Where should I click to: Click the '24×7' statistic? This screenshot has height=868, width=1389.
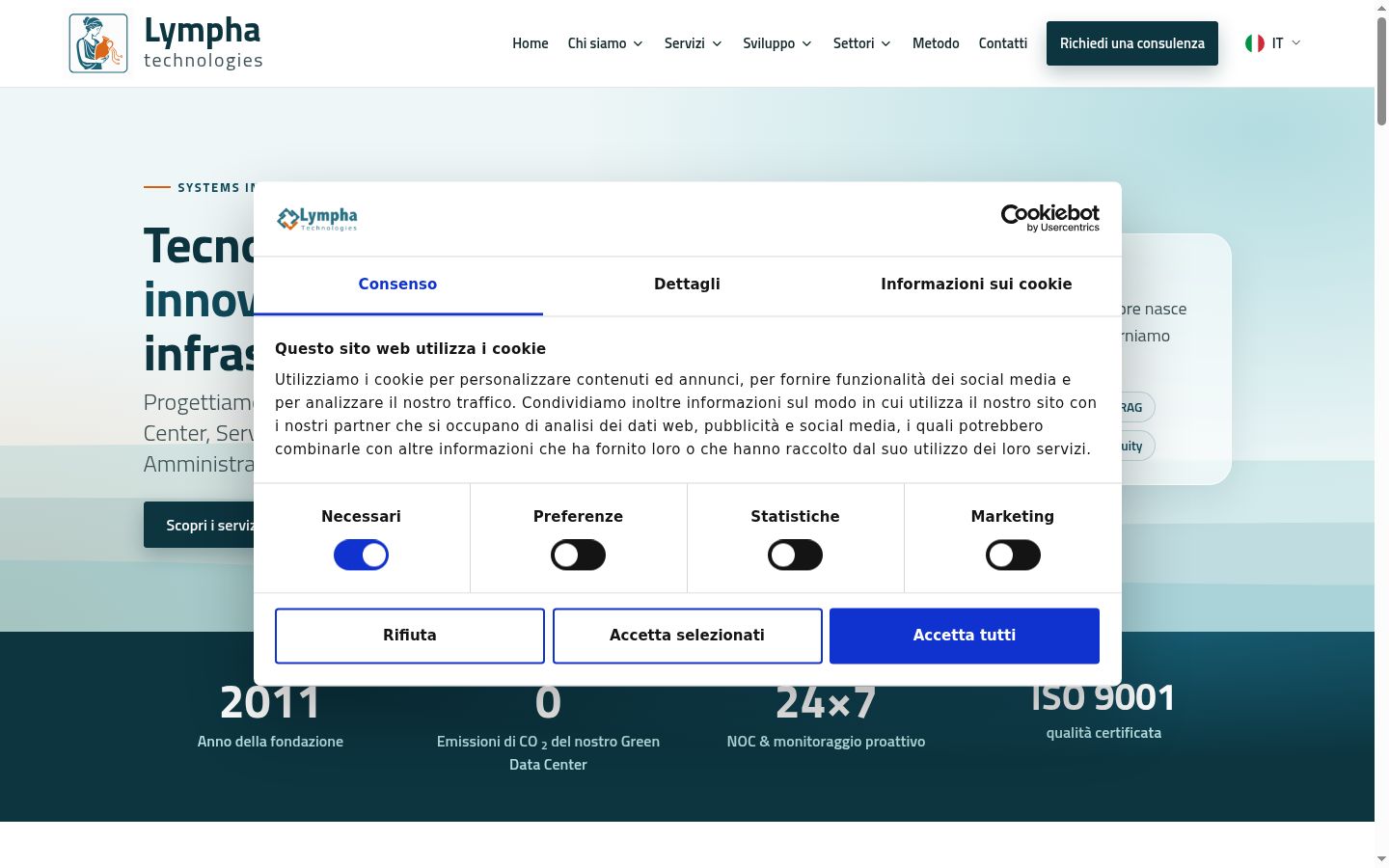click(x=826, y=703)
